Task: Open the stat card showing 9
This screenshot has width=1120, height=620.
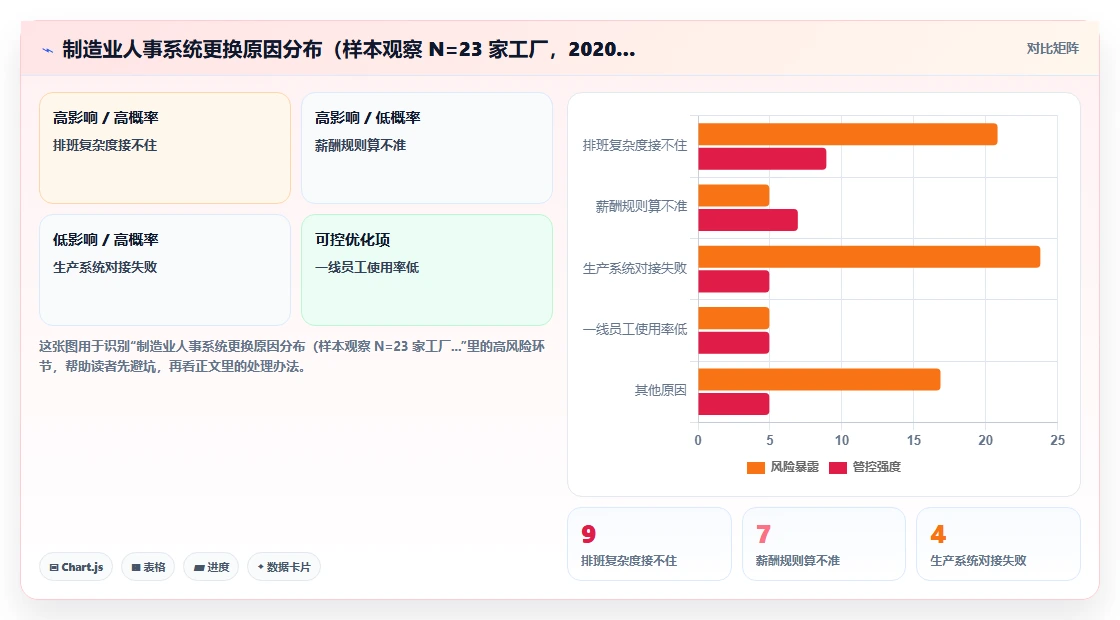Action: tap(649, 544)
